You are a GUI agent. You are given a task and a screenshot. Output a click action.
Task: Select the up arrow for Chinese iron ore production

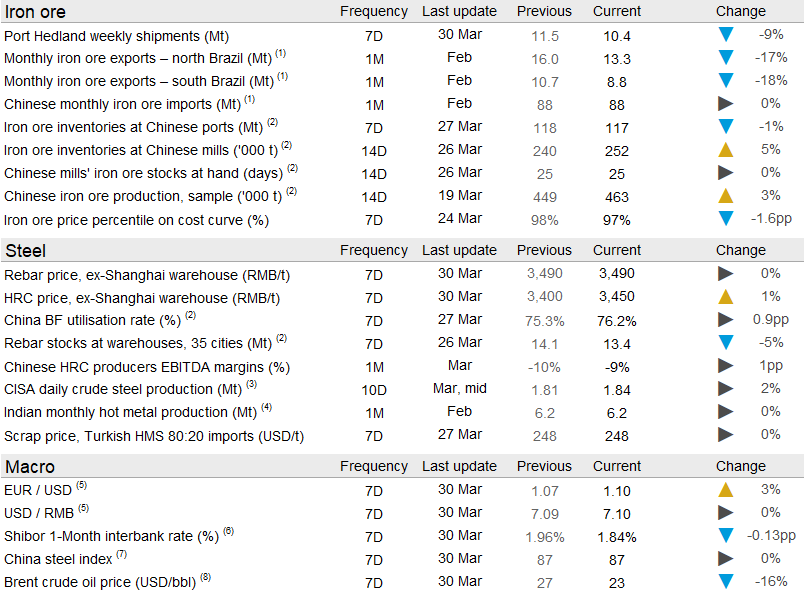[726, 196]
